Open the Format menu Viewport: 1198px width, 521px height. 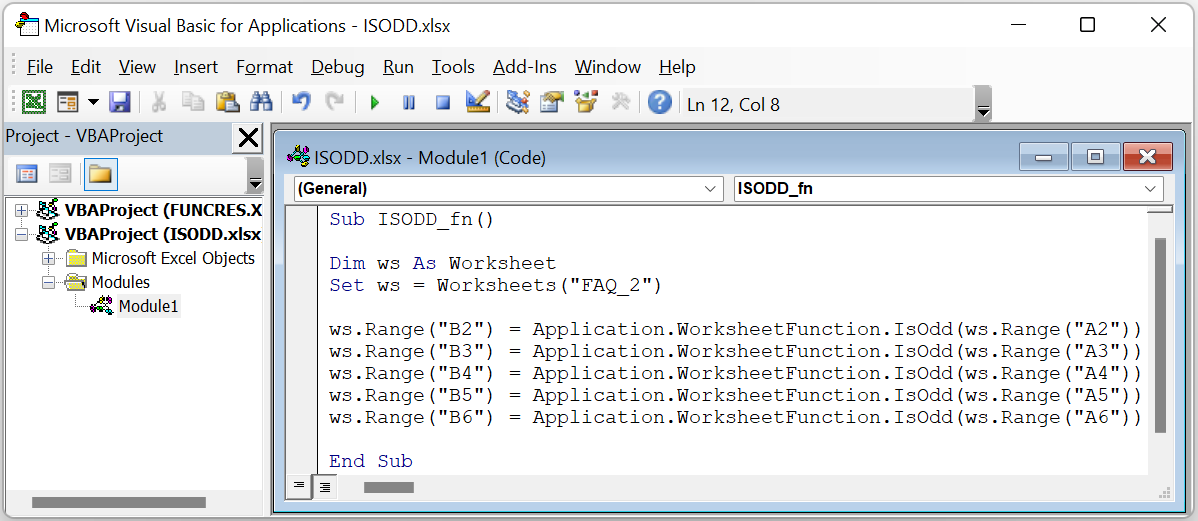point(264,67)
